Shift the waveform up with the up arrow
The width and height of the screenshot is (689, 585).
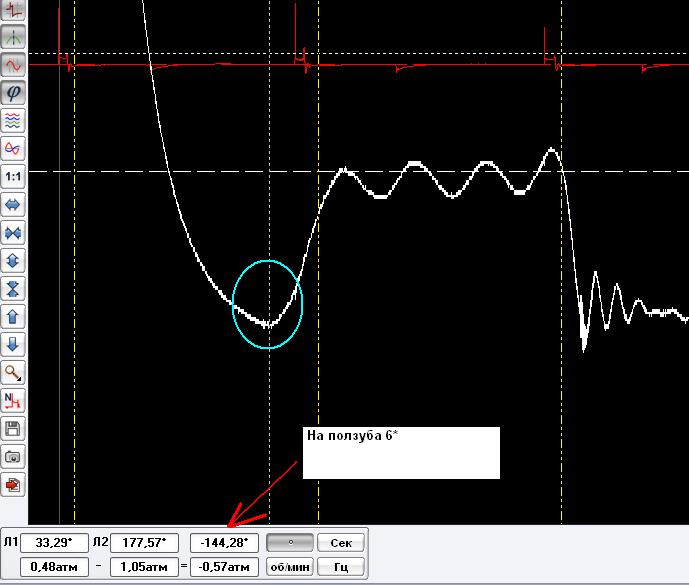click(13, 317)
